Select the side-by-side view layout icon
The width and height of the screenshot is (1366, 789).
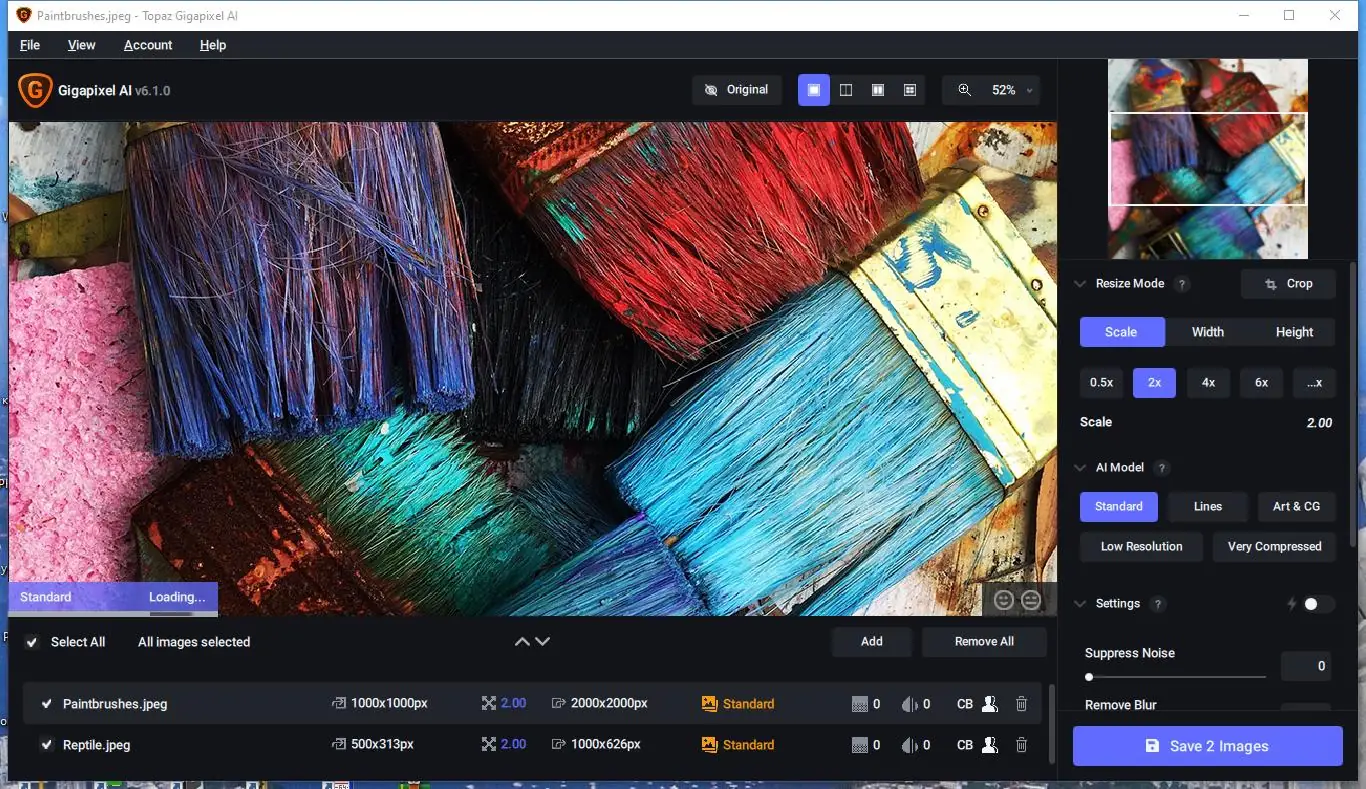(x=878, y=90)
